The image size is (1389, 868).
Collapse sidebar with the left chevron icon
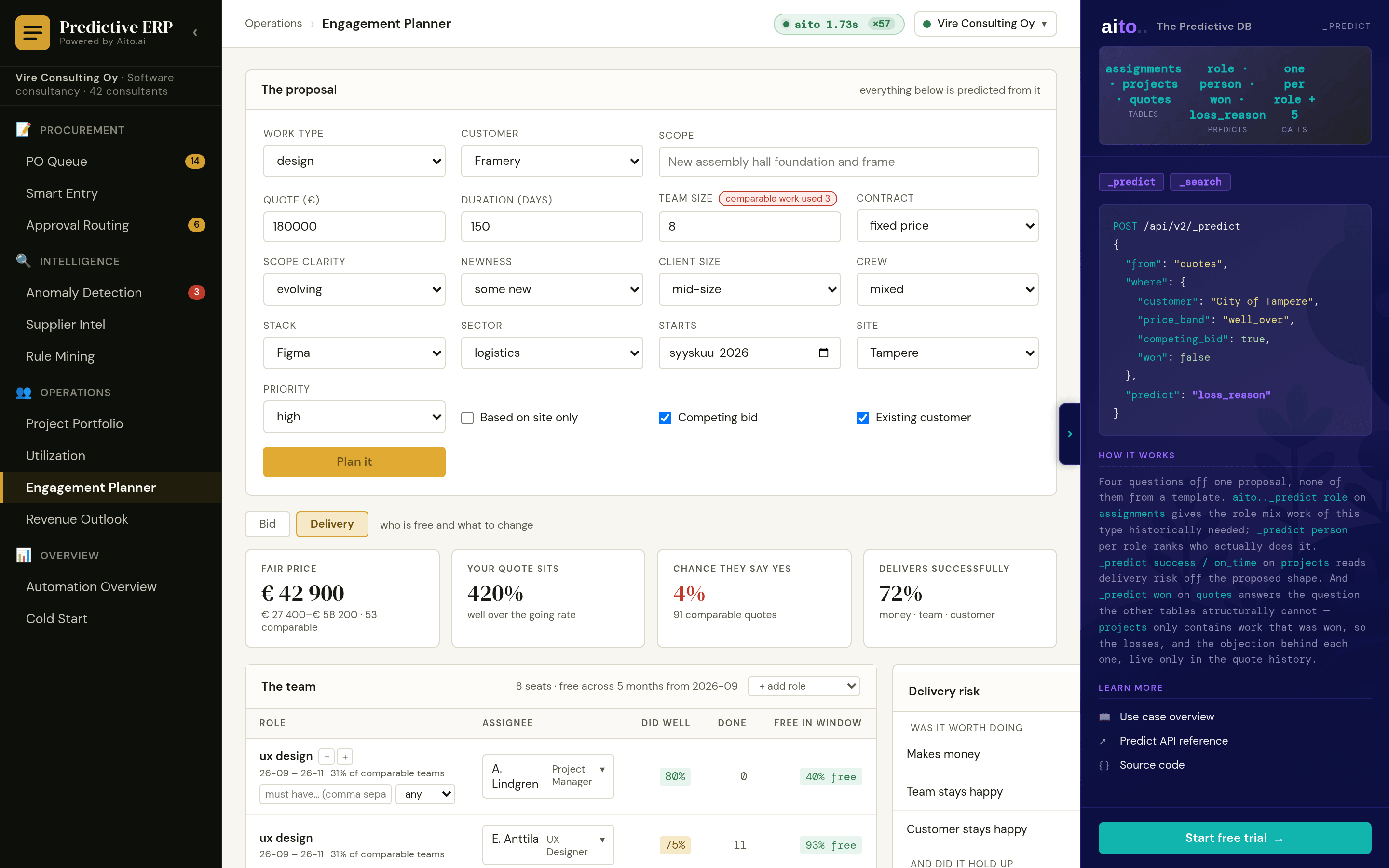pyautogui.click(x=195, y=32)
